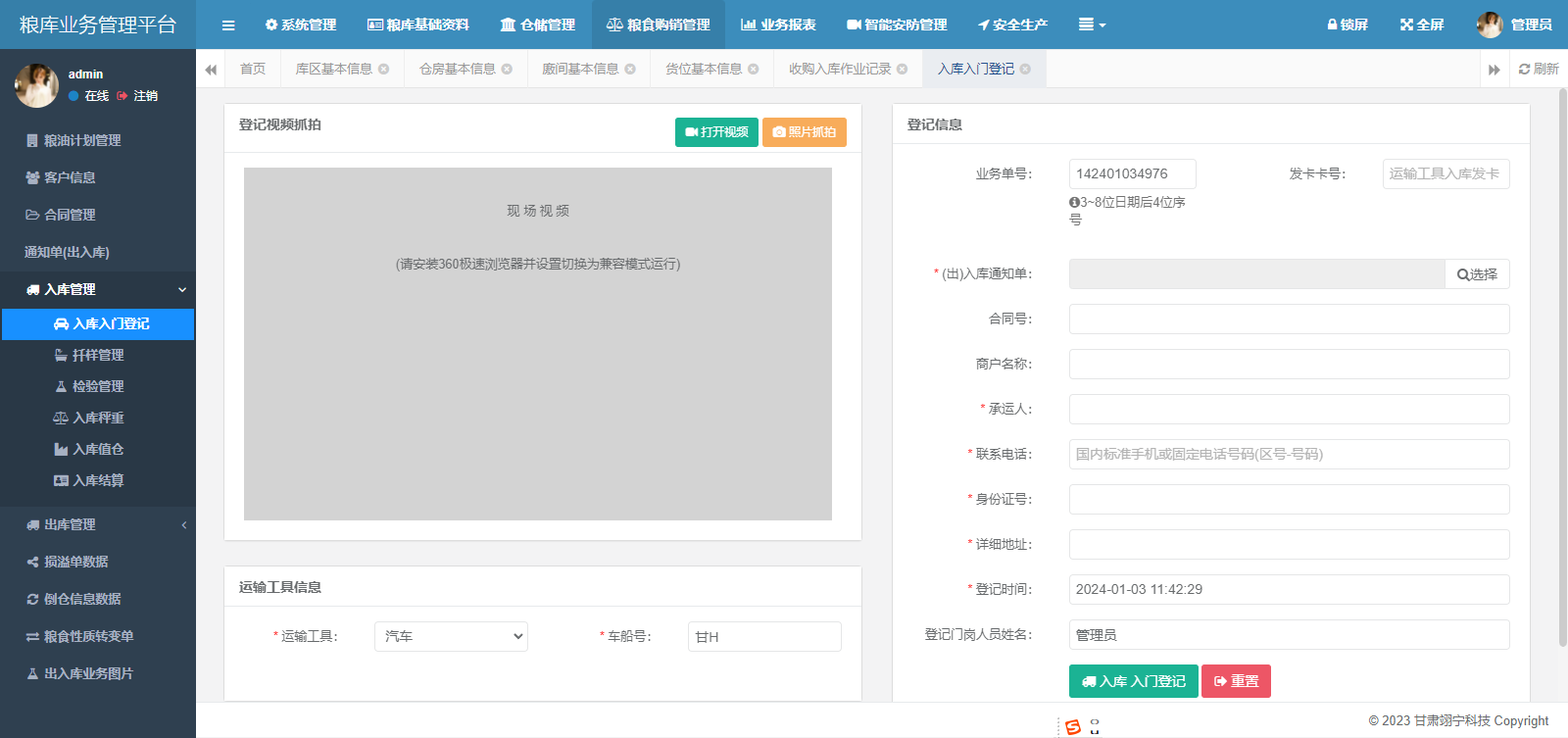1568x738 pixels.
Task: Click the admin avatar in sidebar
Action: point(36,85)
